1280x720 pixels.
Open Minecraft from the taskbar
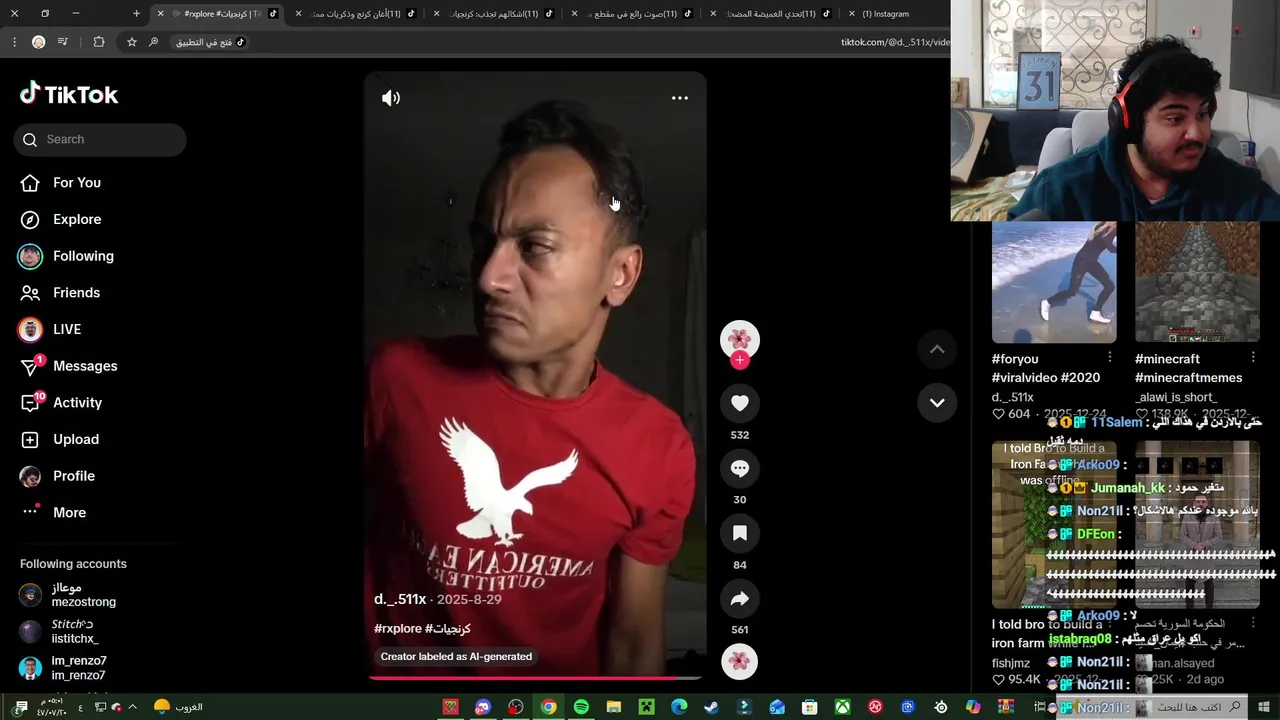click(646, 707)
